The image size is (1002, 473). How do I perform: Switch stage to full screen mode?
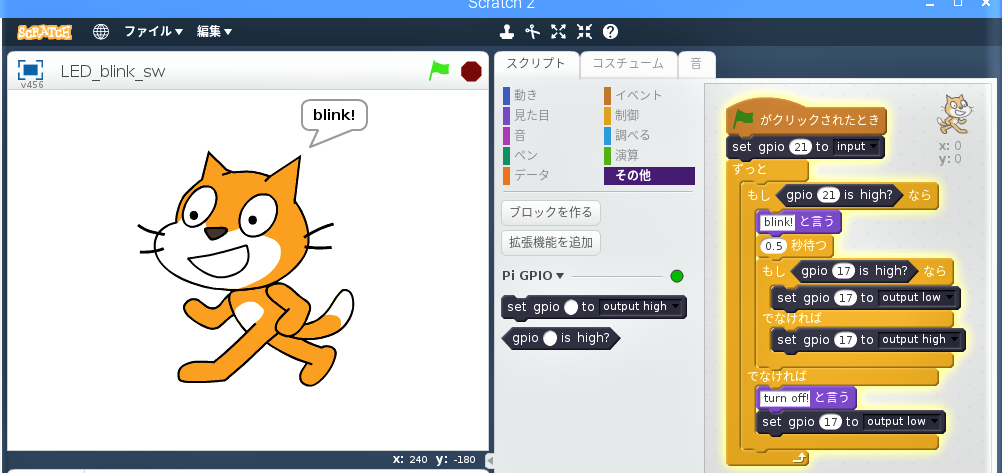[31, 70]
